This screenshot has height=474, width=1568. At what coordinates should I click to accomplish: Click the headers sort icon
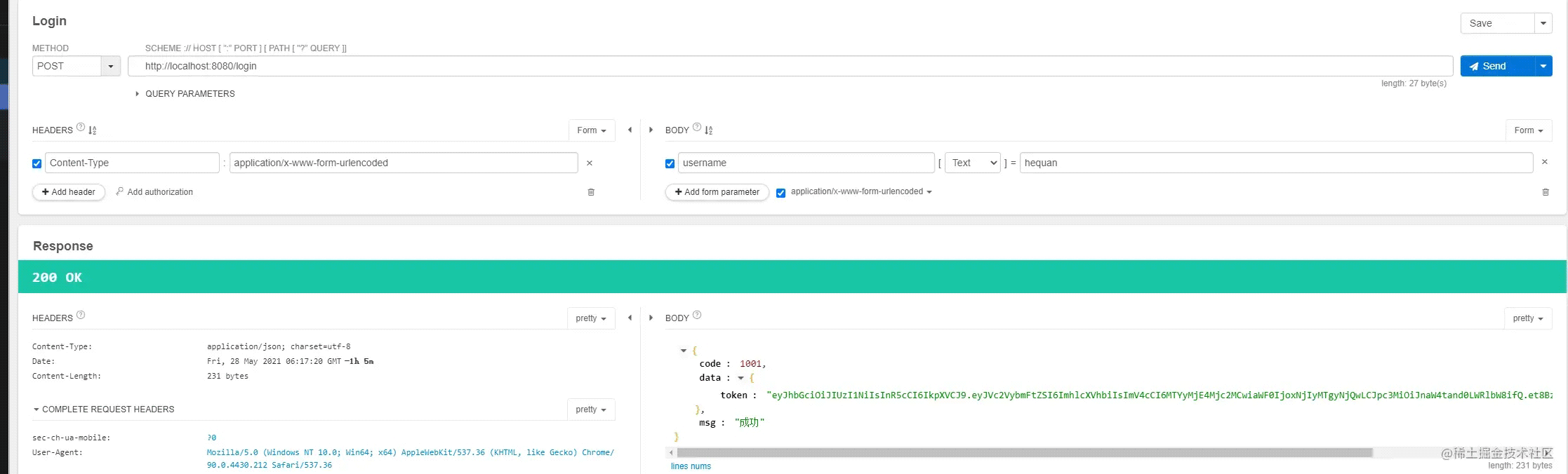[x=93, y=130]
